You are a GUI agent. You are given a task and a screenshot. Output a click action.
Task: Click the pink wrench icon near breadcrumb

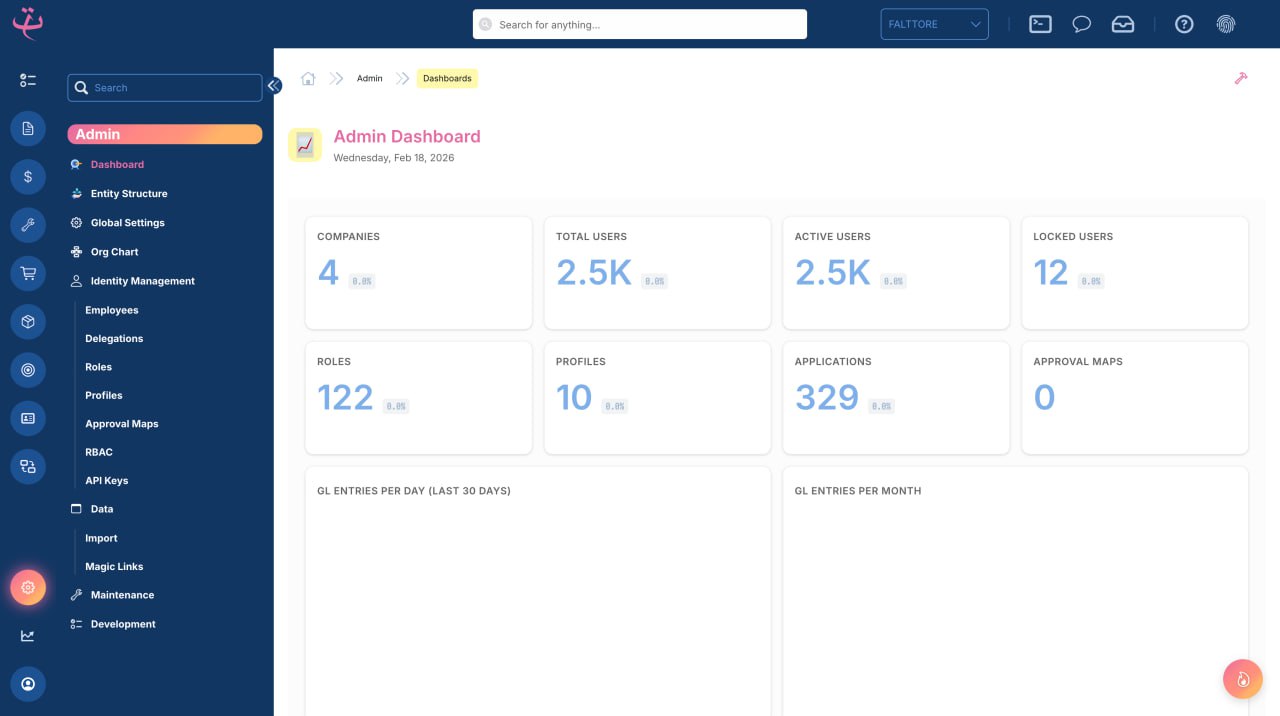click(x=1240, y=78)
